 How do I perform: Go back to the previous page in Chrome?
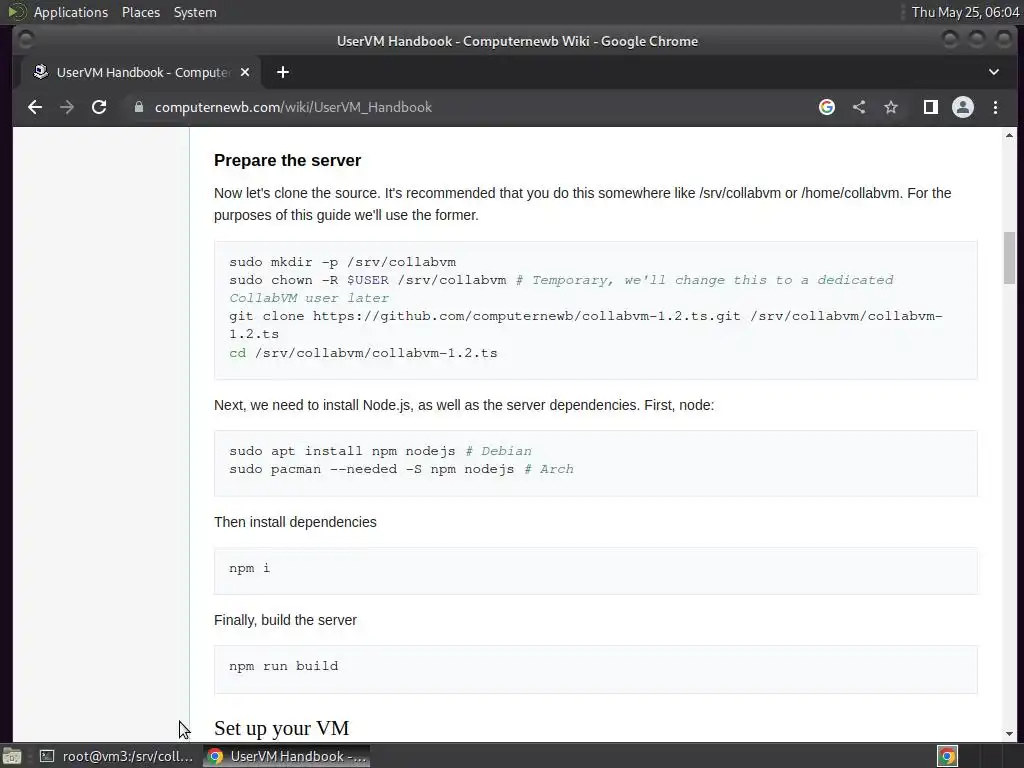tap(35, 107)
